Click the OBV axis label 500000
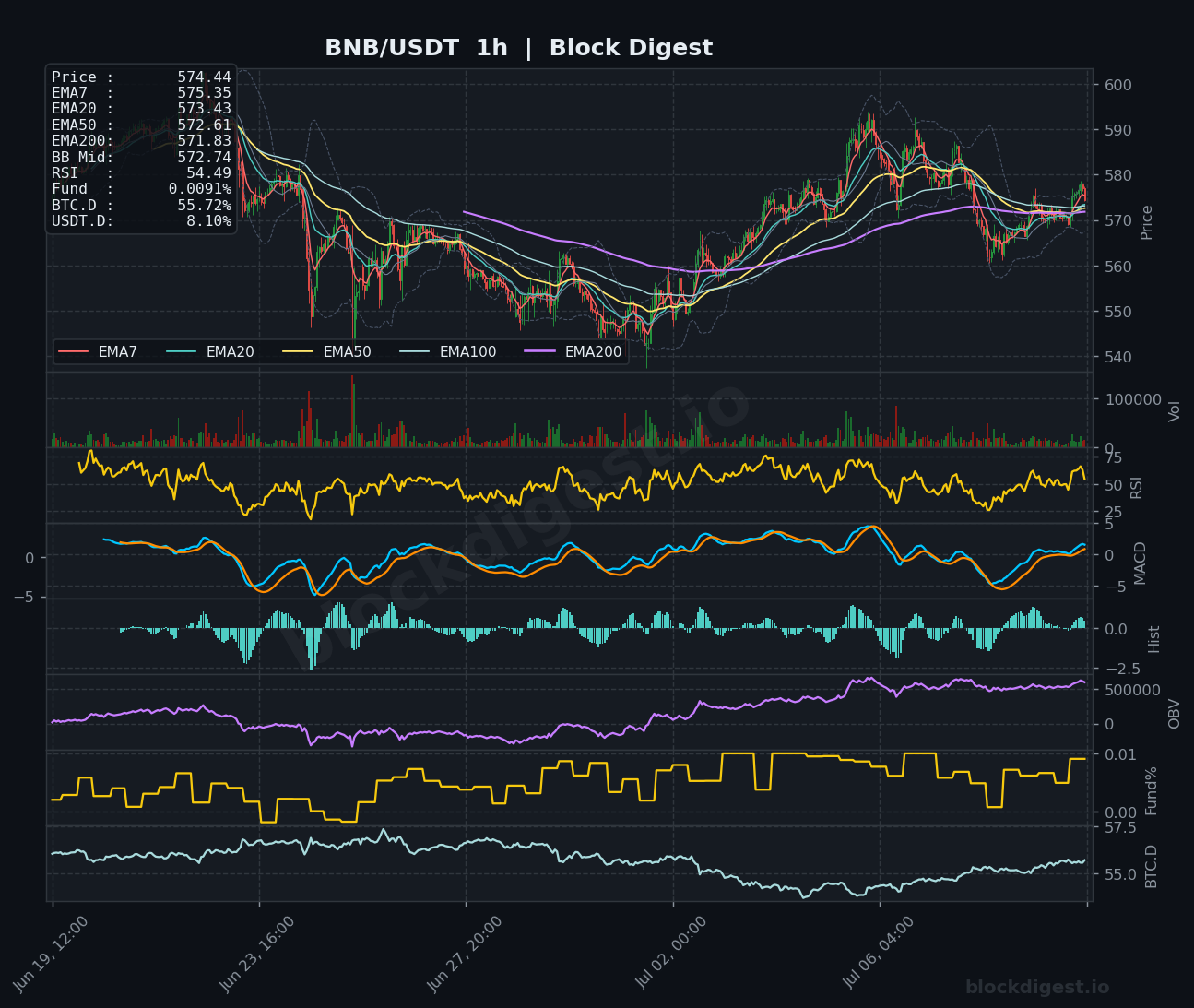The height and width of the screenshot is (1008, 1194). point(1133,690)
